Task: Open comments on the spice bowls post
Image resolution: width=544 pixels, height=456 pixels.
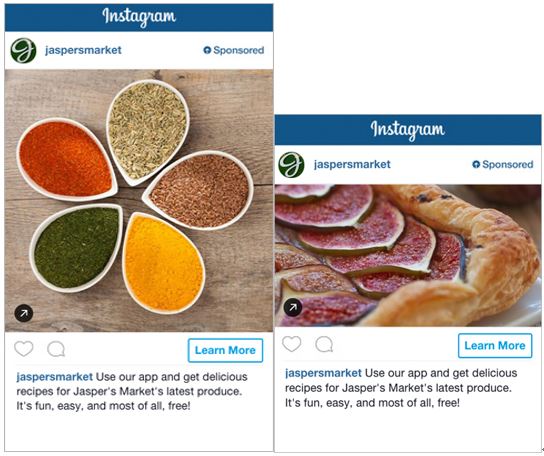Action: point(56,349)
